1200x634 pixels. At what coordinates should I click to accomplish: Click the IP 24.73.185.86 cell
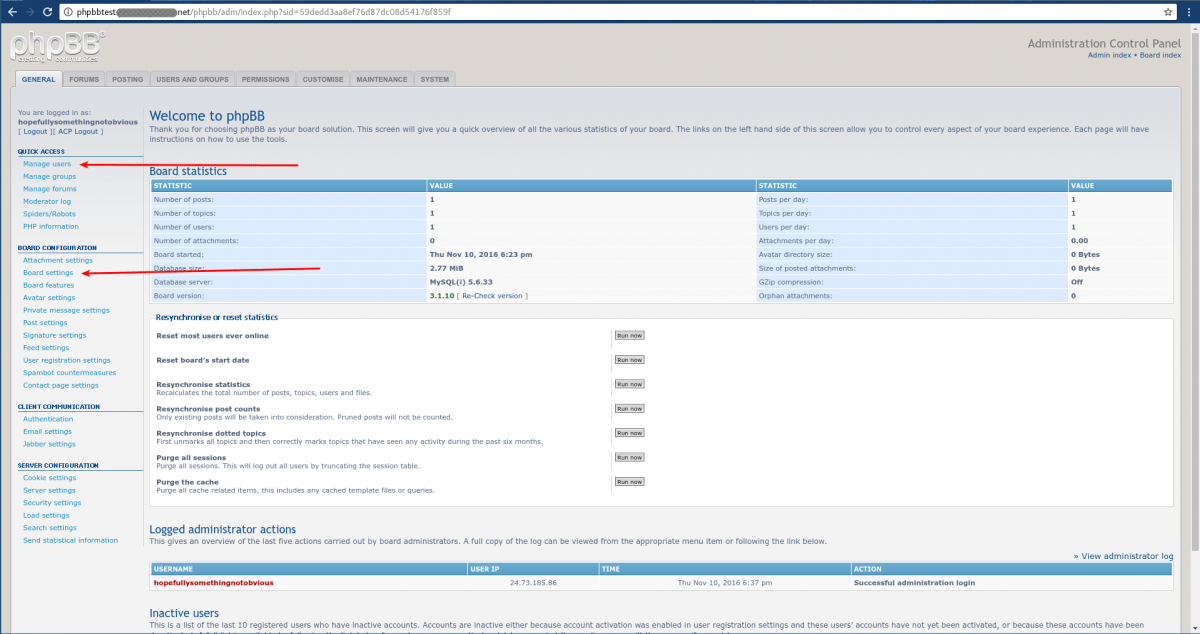[x=533, y=582]
